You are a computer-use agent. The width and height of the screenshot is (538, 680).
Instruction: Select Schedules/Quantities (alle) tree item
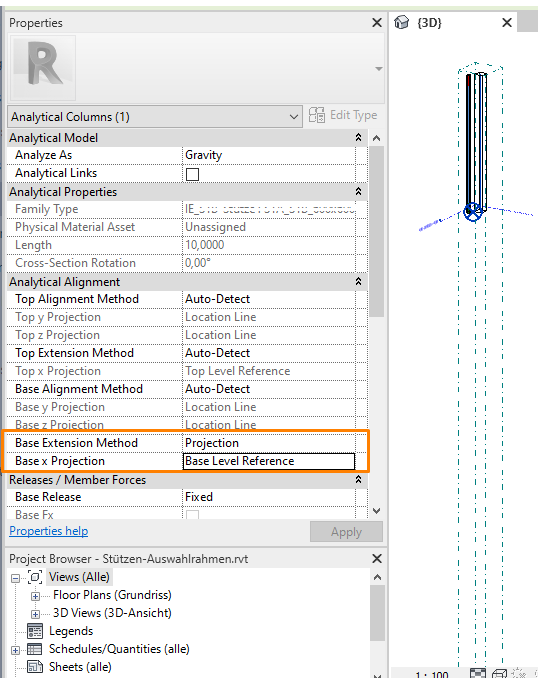[x=119, y=649]
